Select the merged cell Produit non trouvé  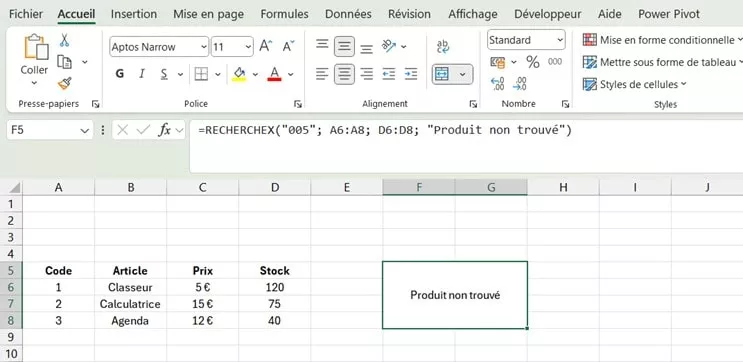[455, 295]
